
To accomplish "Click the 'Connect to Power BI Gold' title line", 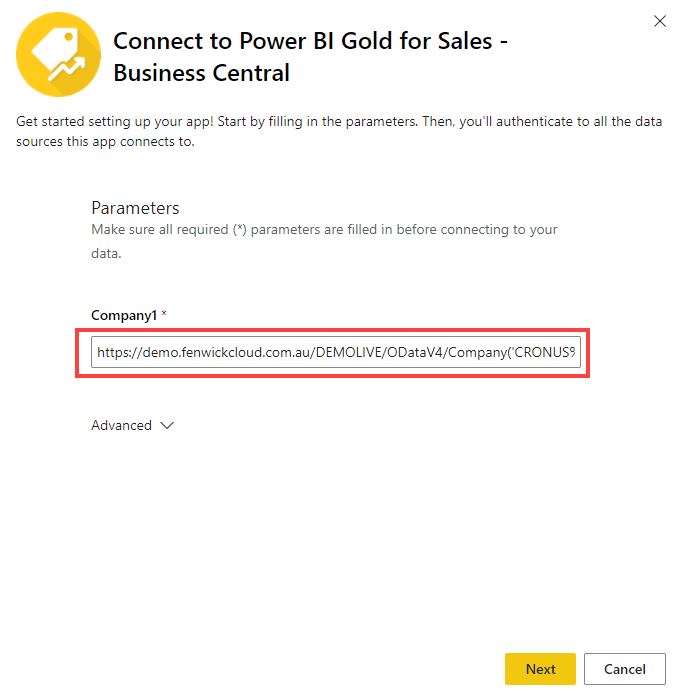I will click(310, 41).
